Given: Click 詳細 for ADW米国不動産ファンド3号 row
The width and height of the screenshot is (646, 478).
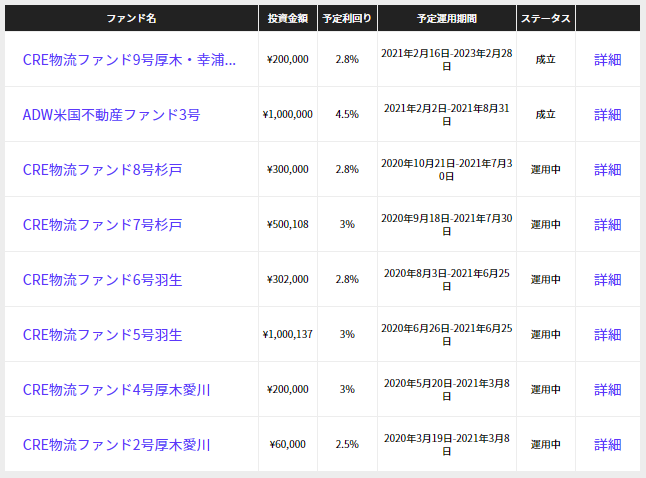Looking at the screenshot, I should pyautogui.click(x=608, y=115).
